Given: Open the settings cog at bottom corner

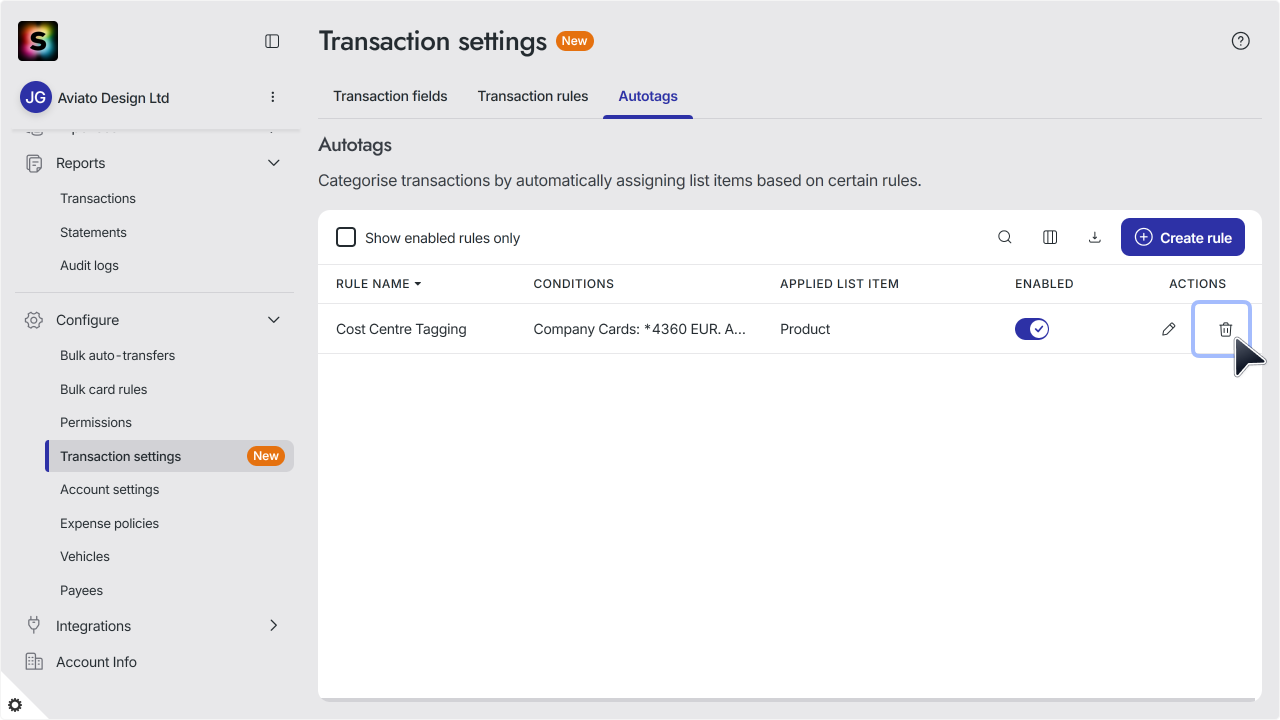Looking at the screenshot, I should (15, 705).
